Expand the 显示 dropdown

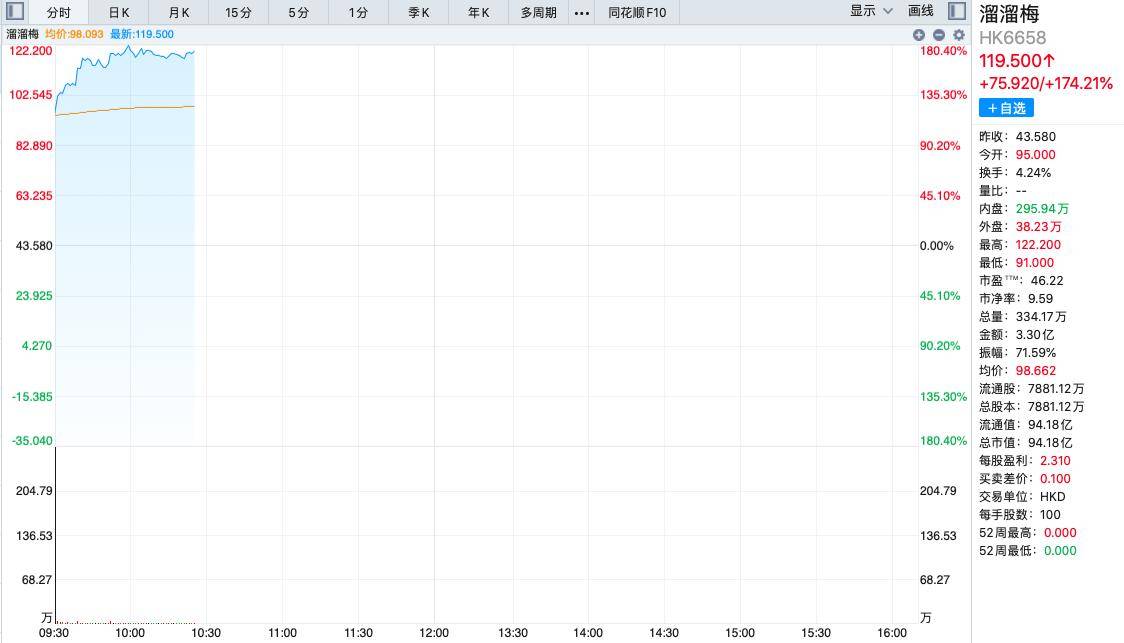click(x=871, y=11)
